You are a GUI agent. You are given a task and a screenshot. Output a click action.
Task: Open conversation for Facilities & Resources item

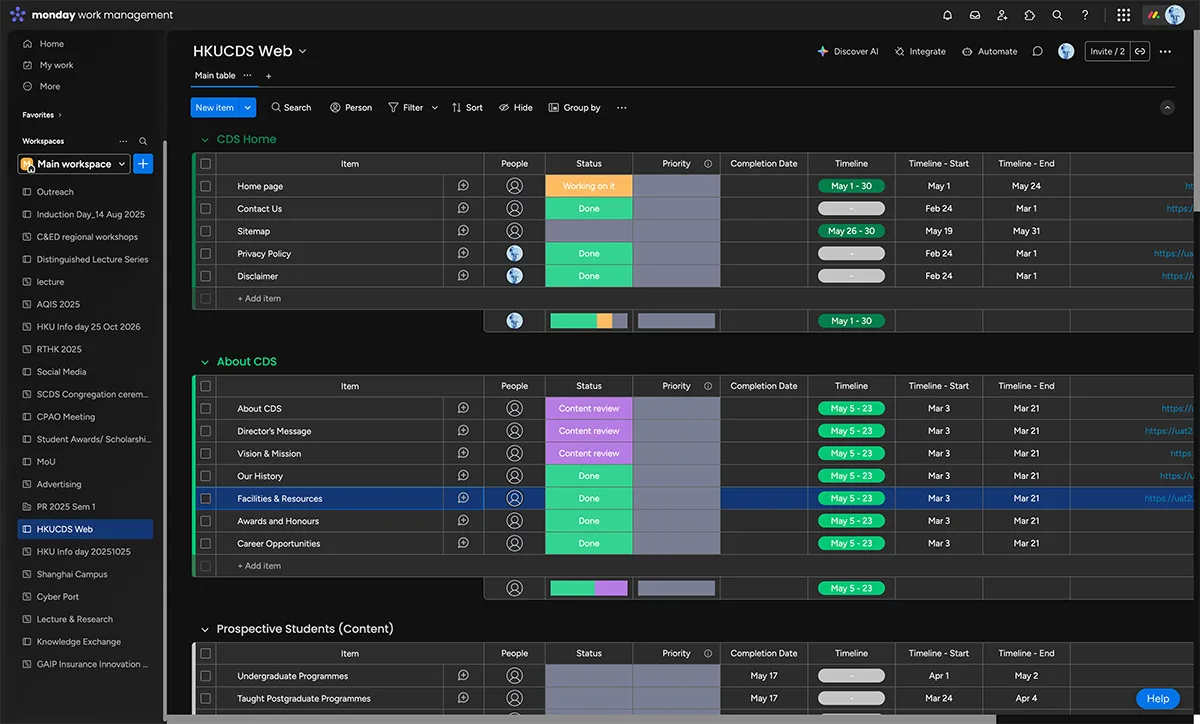[463, 498]
